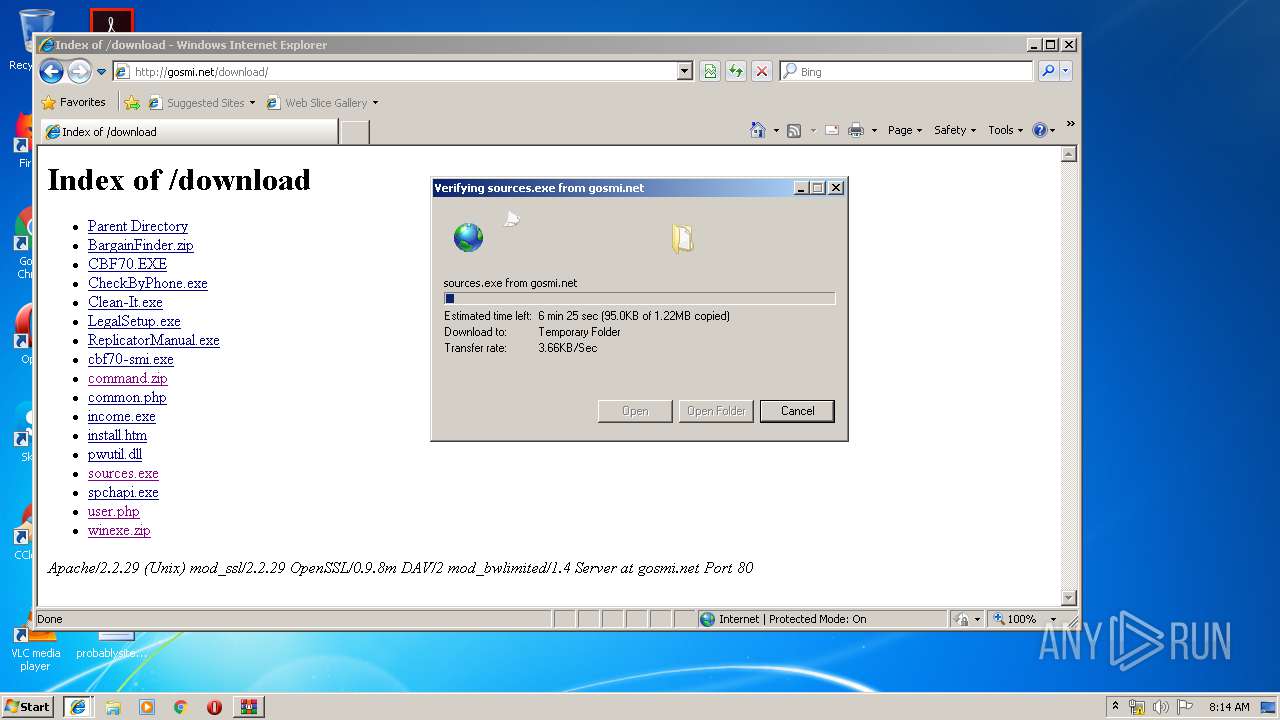This screenshot has width=1280, height=720.
Task: Open a new blank tab
Action: point(354,132)
